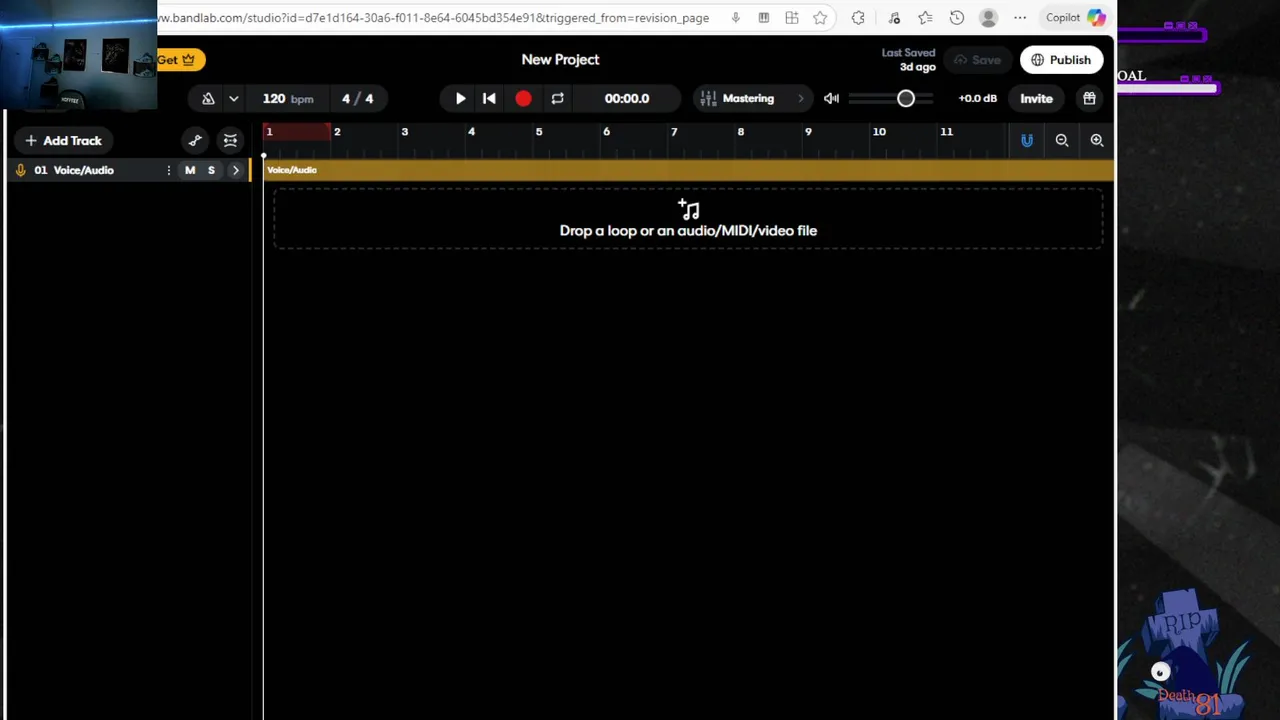The image size is (1280, 720).
Task: Toggle the loop cycle button
Action: [557, 99]
